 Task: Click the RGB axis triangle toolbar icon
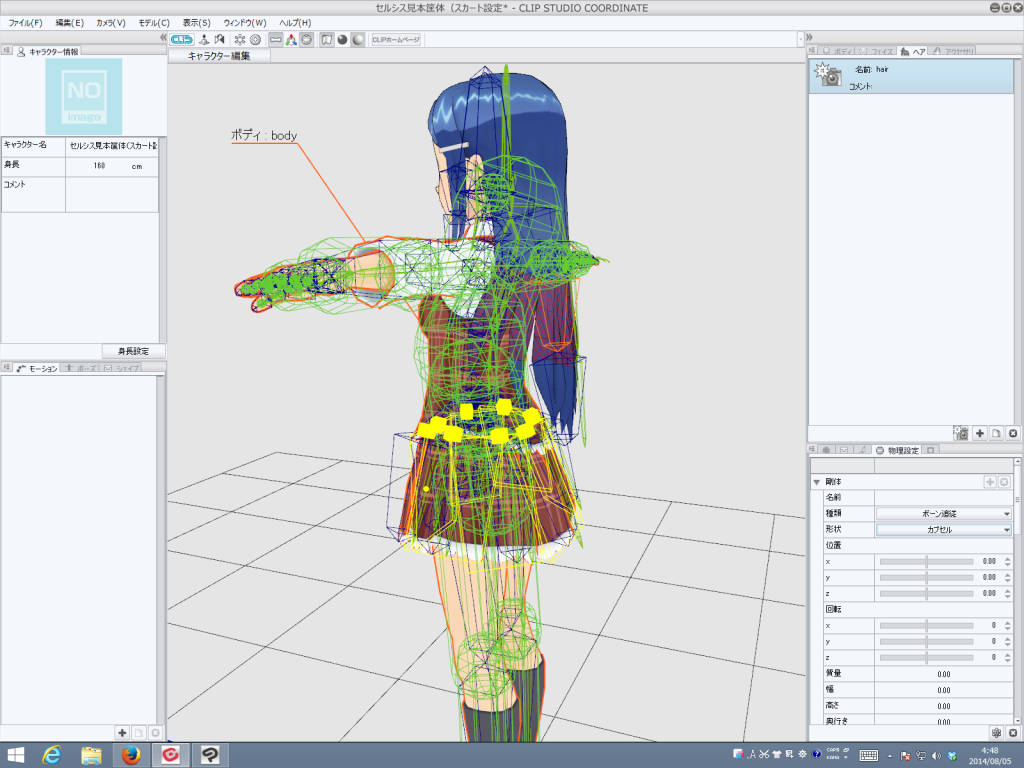coord(290,40)
